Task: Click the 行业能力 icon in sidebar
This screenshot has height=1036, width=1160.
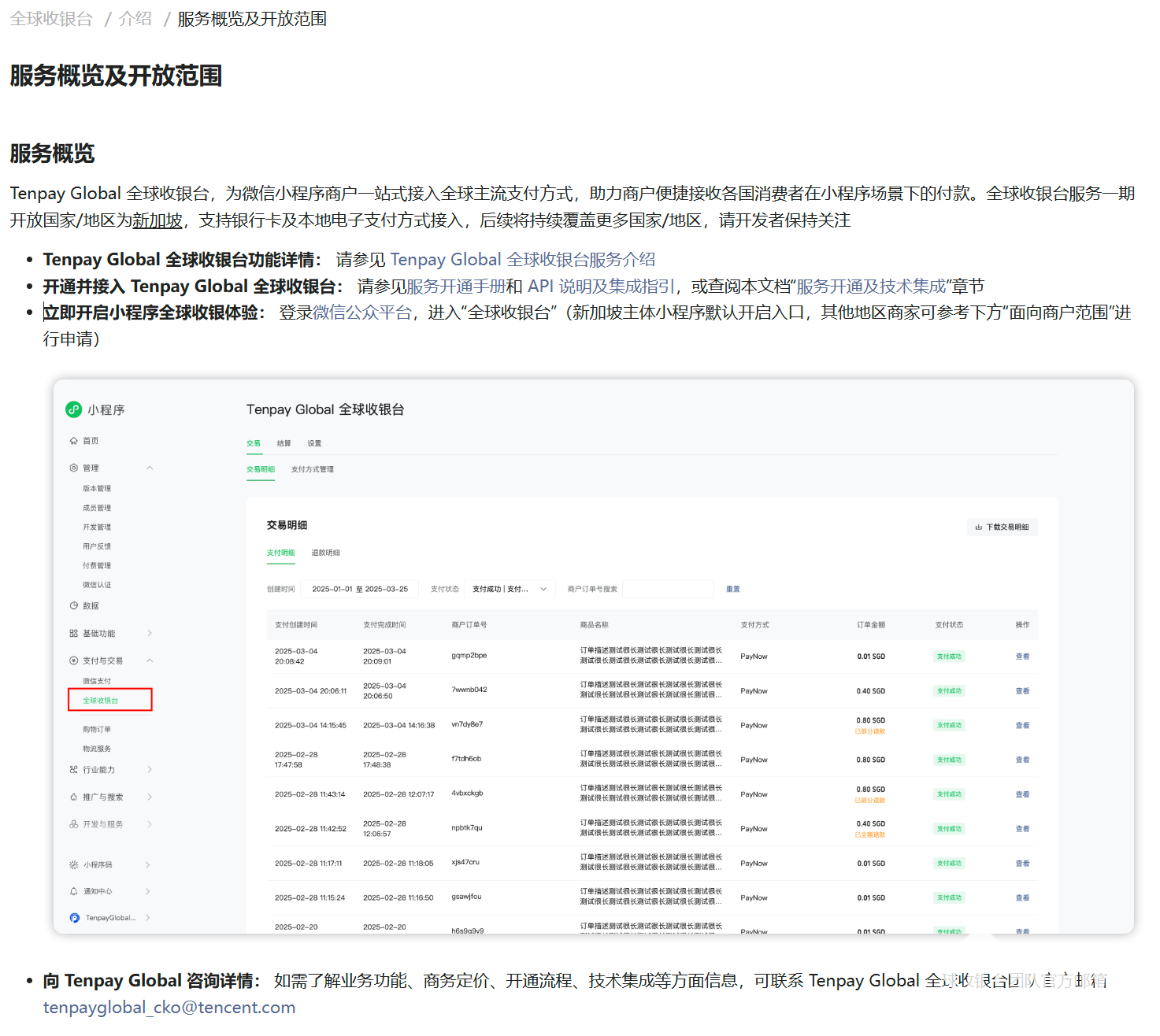Action: pyautogui.click(x=73, y=770)
